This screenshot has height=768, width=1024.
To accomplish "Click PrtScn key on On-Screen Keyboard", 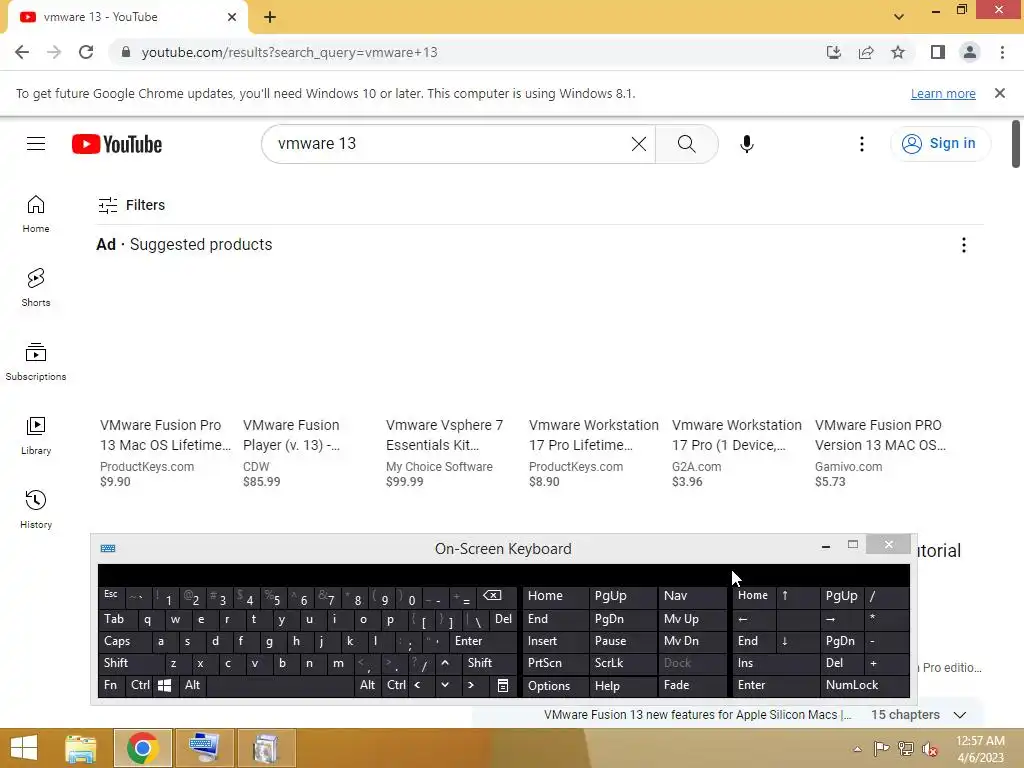I will [x=555, y=663].
